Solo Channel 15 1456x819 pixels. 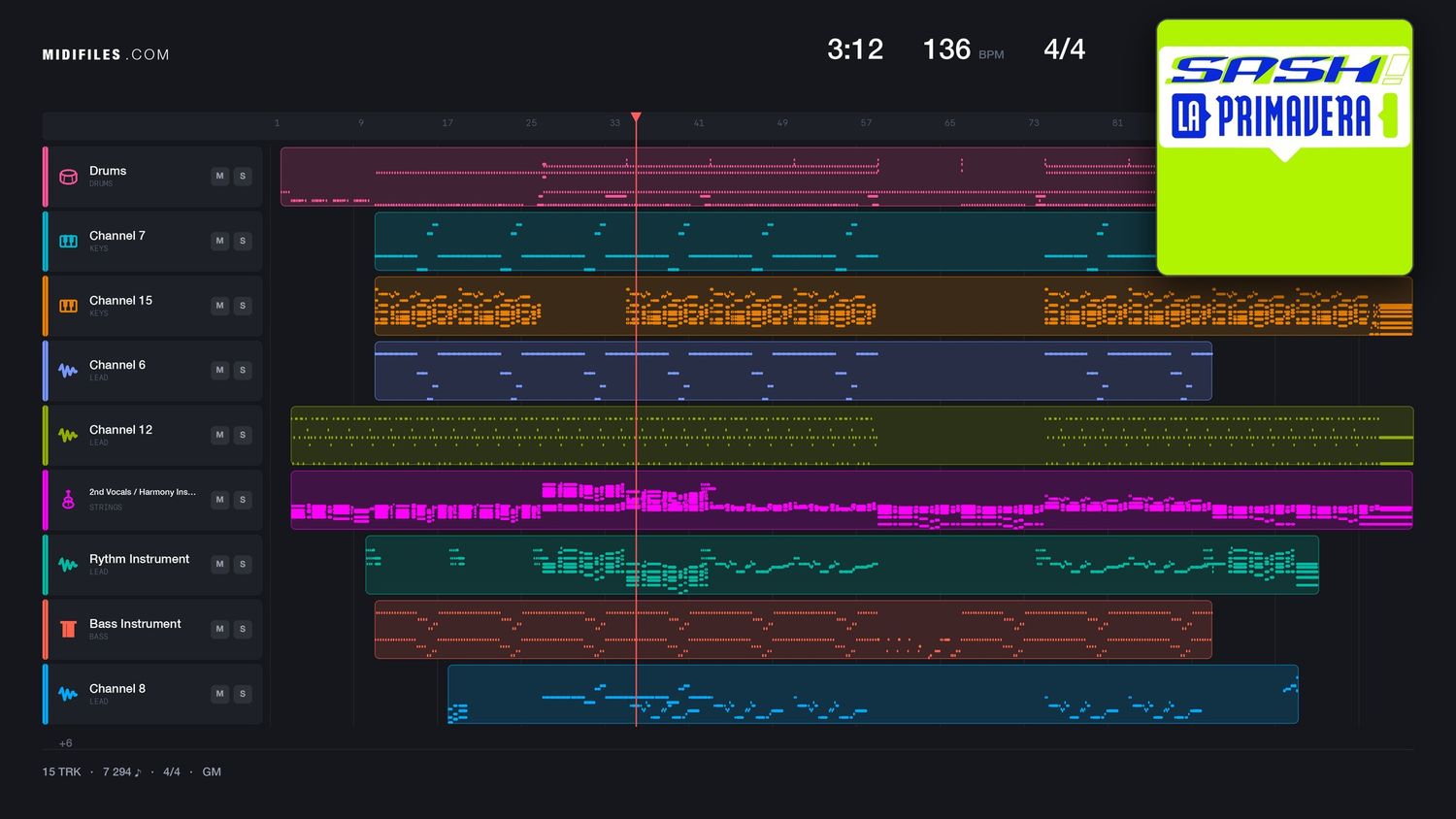[243, 306]
